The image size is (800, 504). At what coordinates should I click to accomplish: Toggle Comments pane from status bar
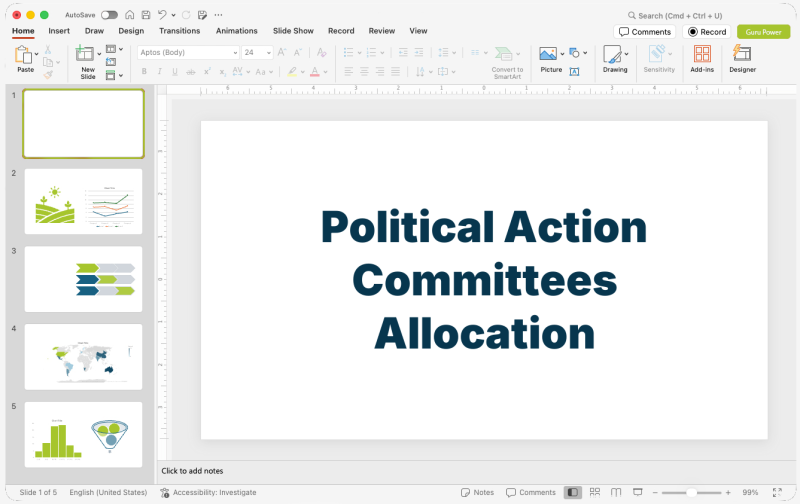click(x=531, y=492)
